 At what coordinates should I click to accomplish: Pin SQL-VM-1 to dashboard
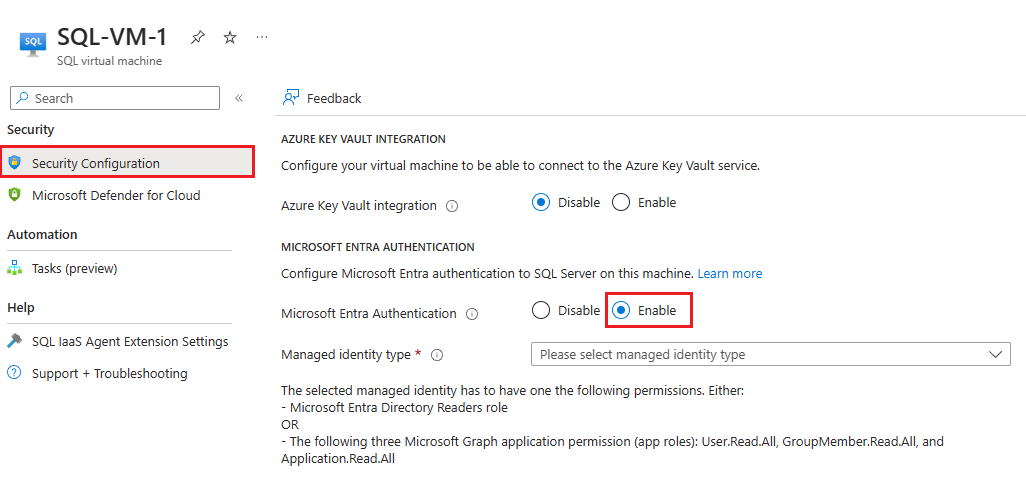pos(198,37)
